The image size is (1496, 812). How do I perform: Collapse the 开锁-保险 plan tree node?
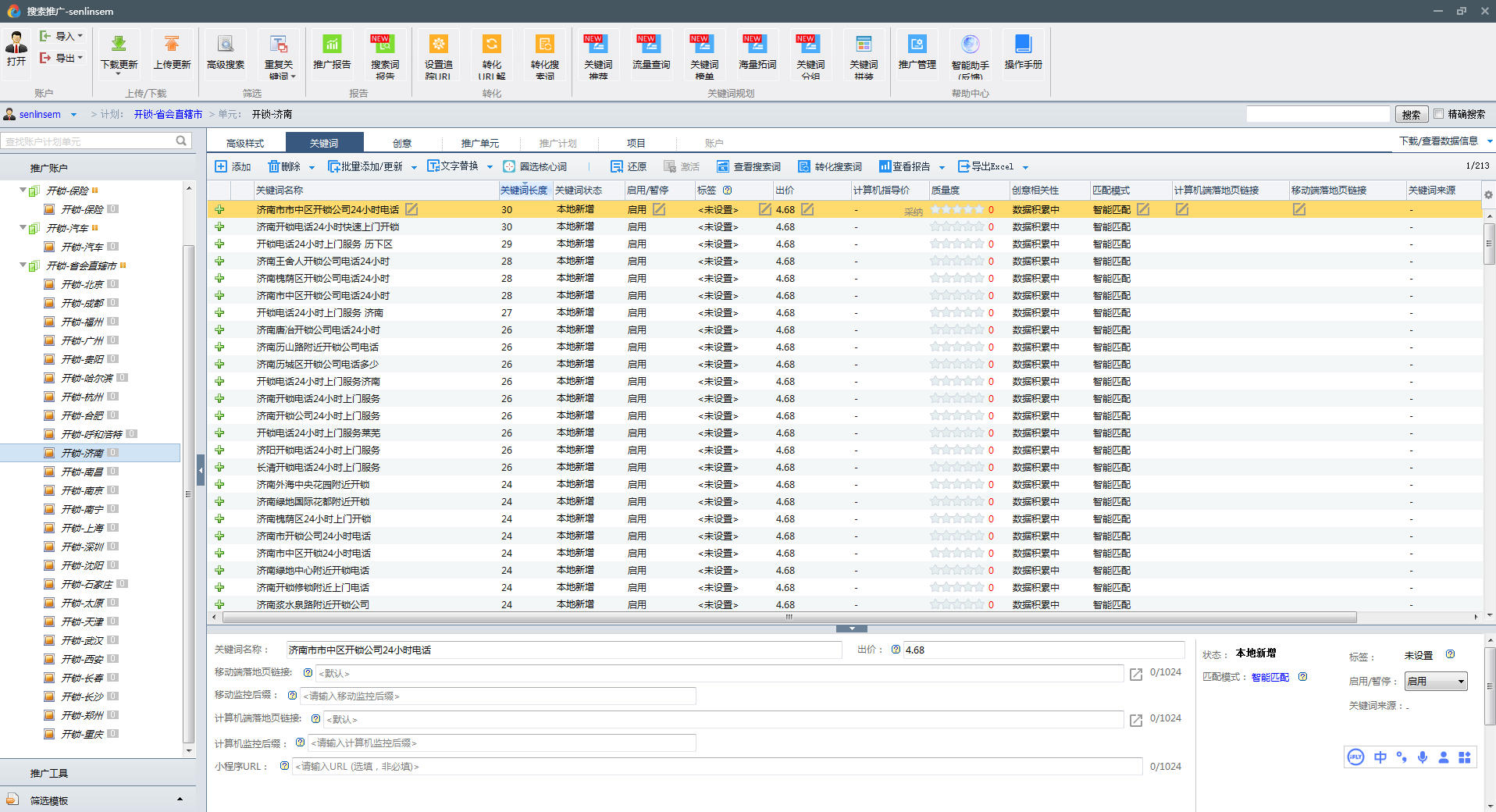[23, 191]
